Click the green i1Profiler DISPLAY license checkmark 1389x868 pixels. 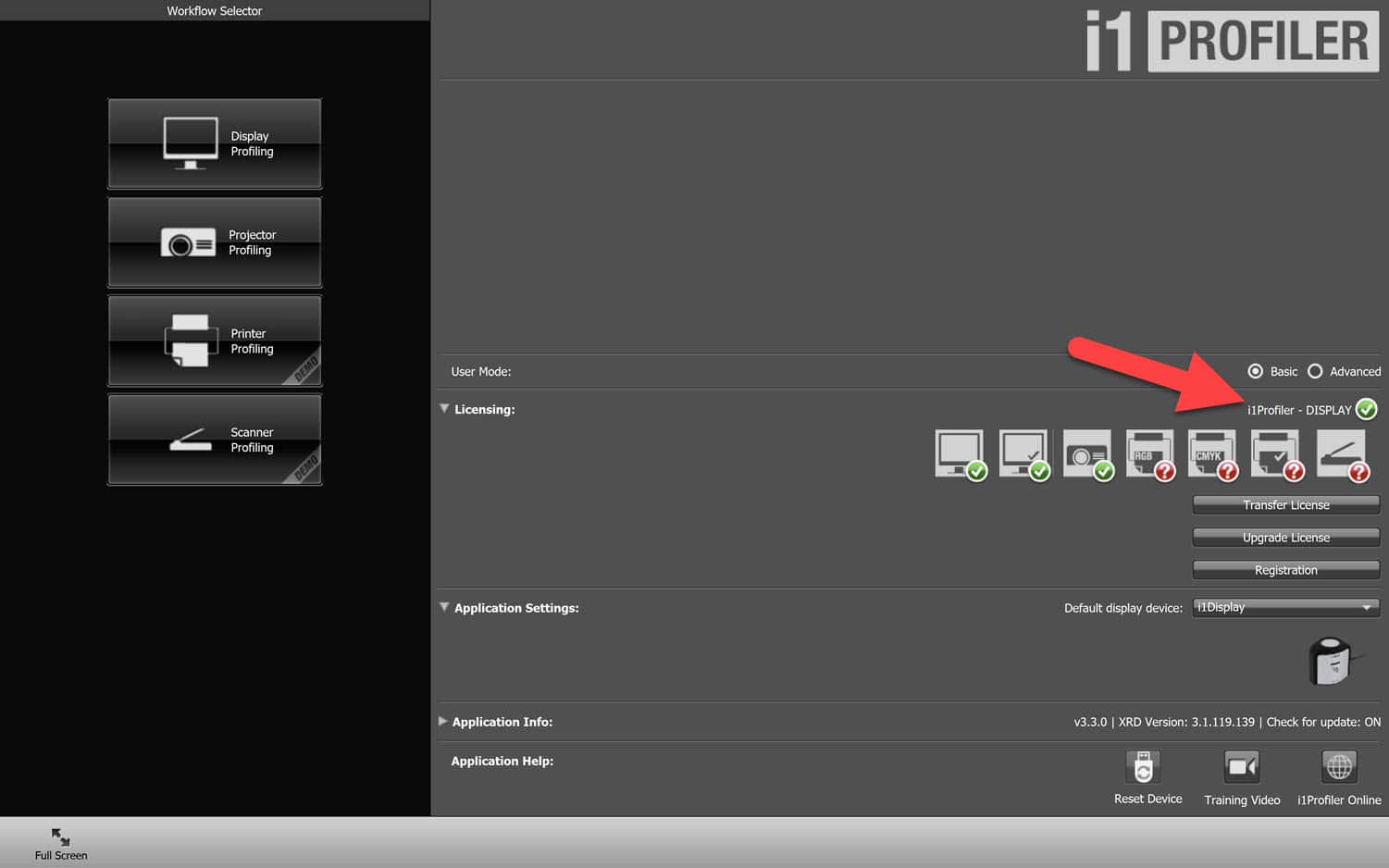tap(1367, 409)
